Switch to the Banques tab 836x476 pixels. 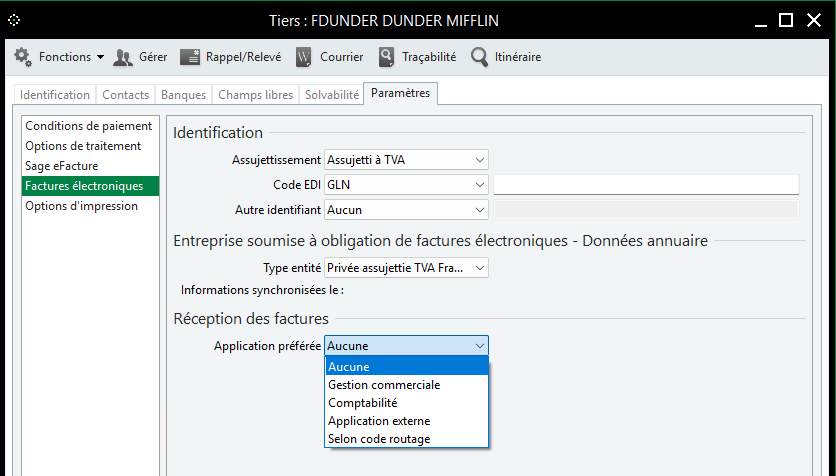pyautogui.click(x=183, y=95)
